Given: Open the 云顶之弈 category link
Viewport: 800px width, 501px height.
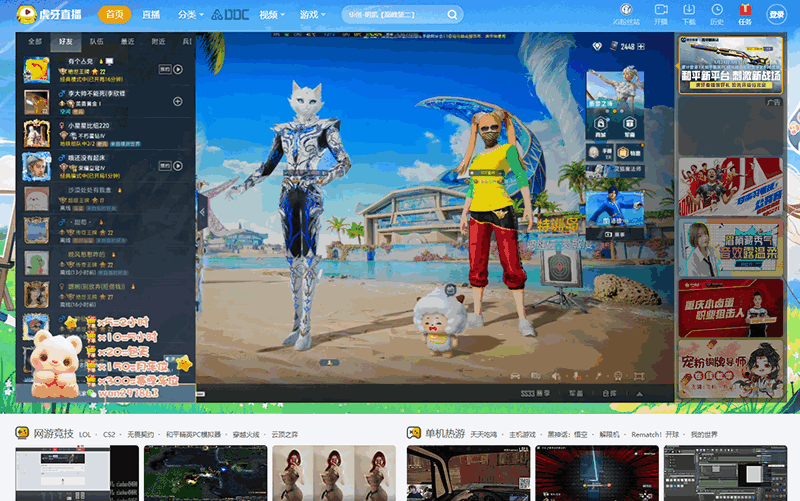Looking at the screenshot, I should coord(284,435).
